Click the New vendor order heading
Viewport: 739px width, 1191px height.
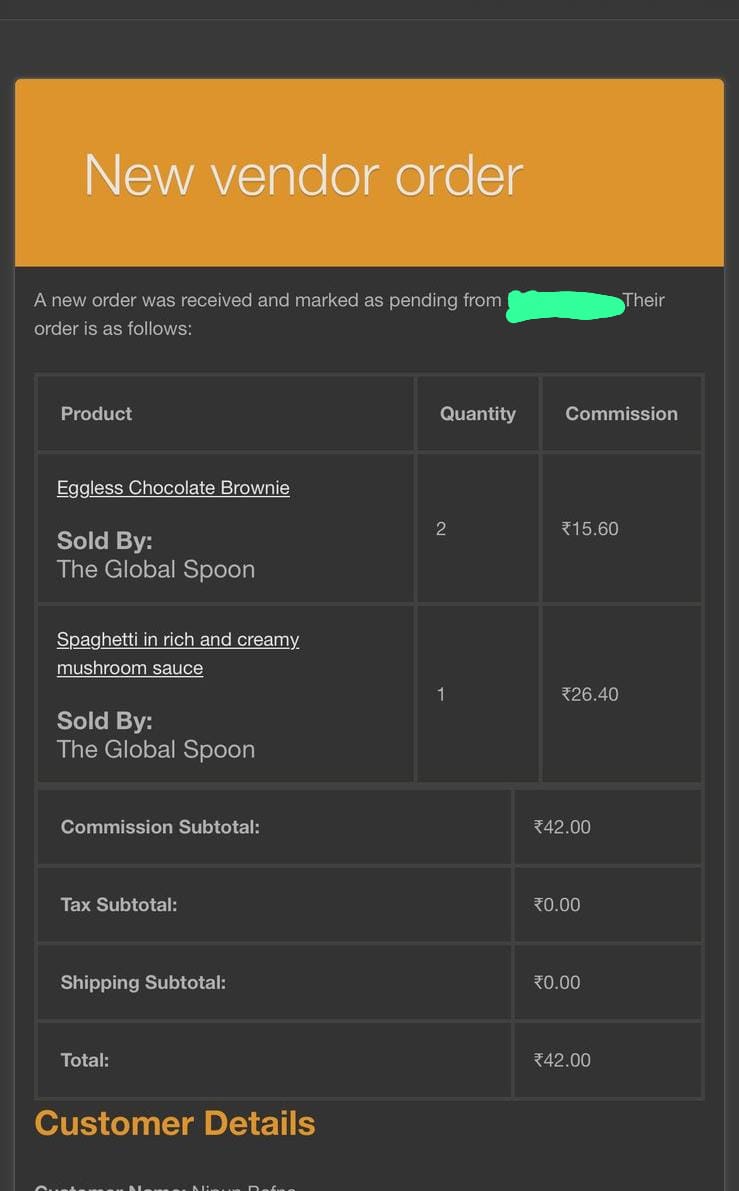303,175
